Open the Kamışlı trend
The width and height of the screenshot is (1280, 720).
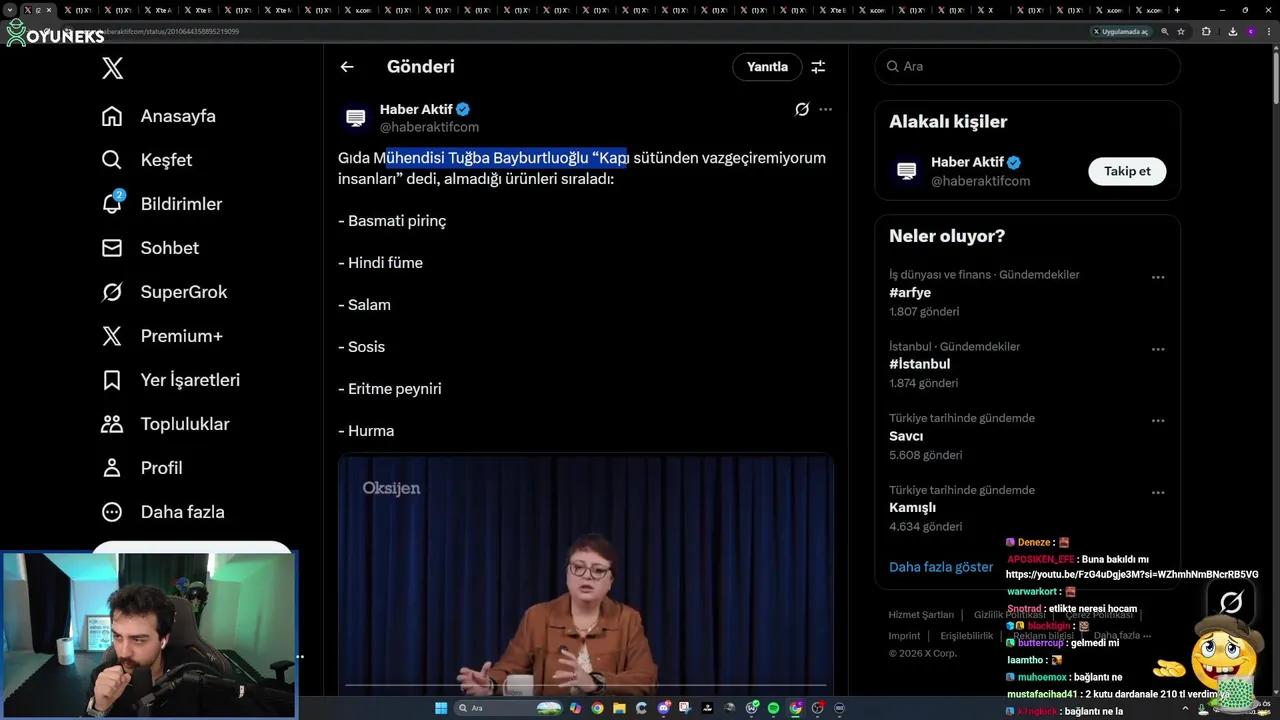click(912, 508)
